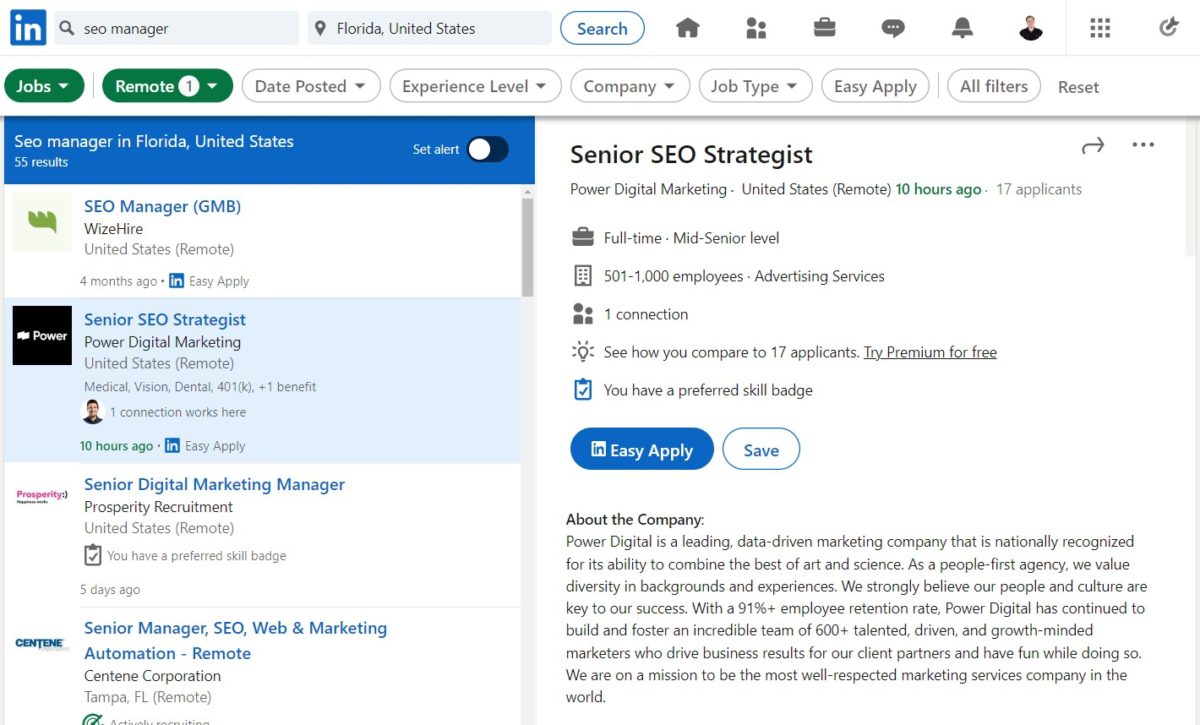Click the Advertise compass icon

point(1168,27)
